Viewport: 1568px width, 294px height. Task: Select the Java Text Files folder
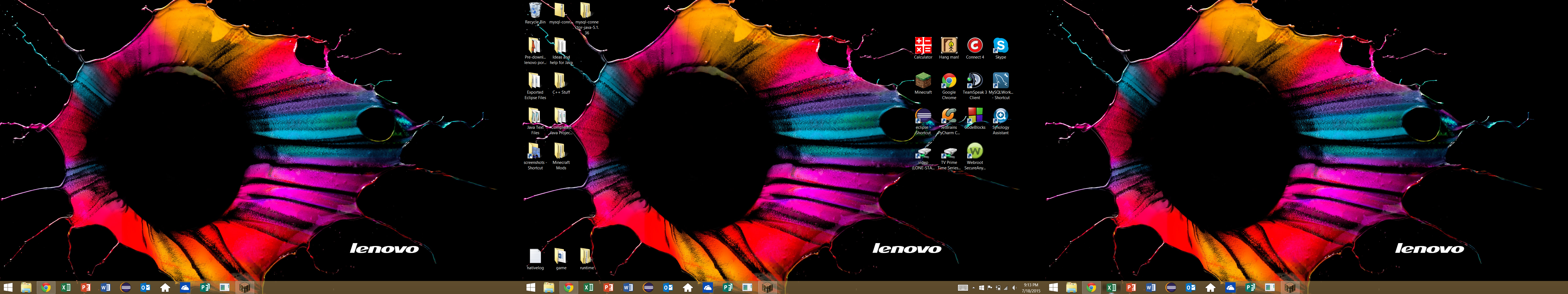pos(535,121)
